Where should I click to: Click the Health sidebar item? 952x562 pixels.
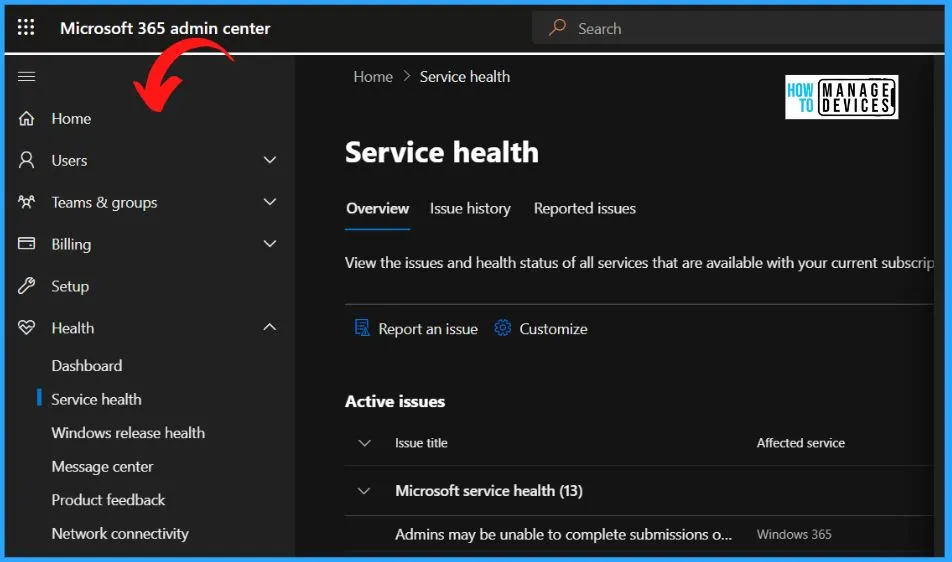73,328
